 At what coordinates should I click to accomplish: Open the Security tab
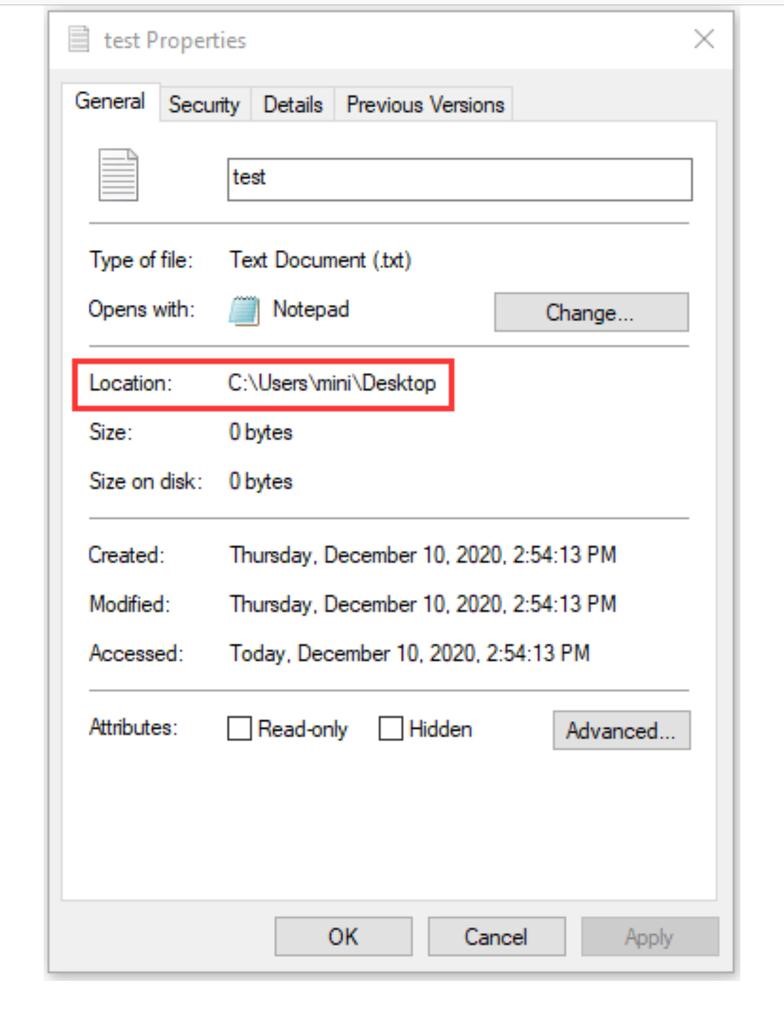204,104
